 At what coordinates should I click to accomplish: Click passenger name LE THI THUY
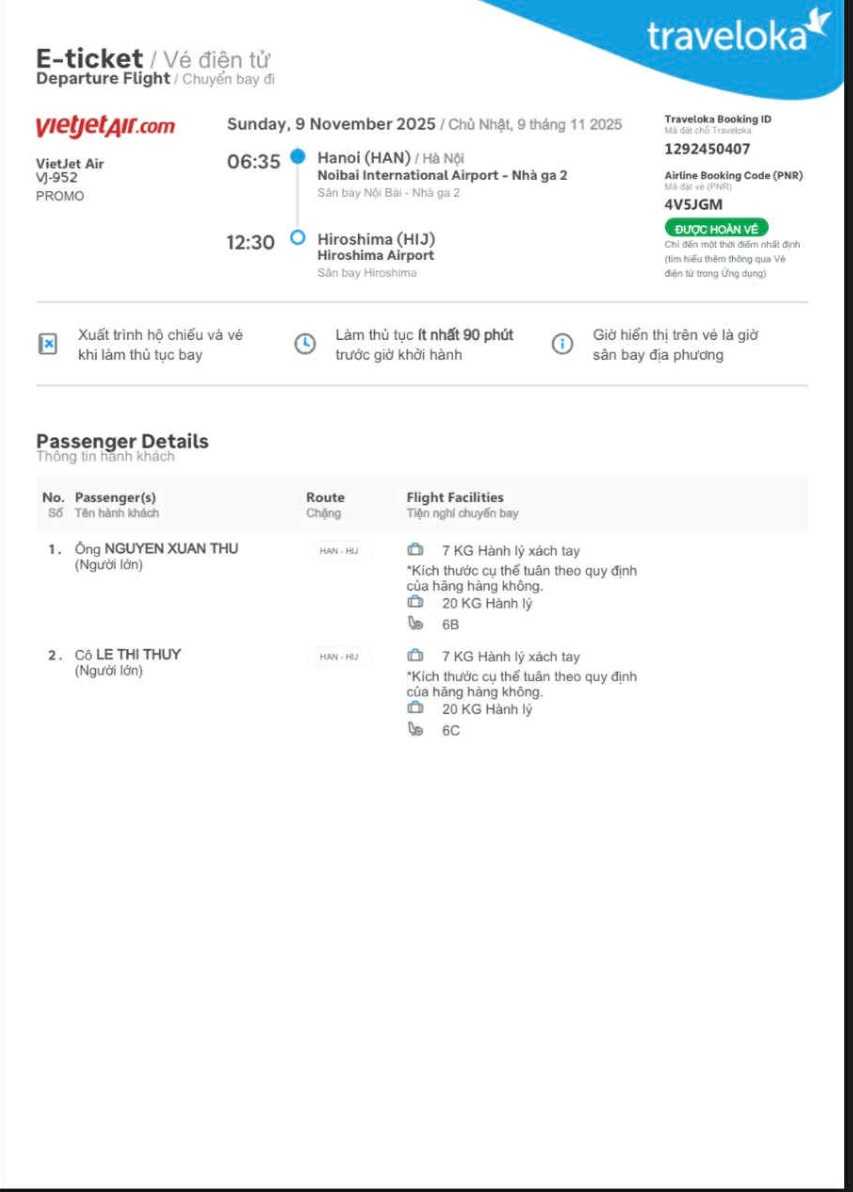138,655
